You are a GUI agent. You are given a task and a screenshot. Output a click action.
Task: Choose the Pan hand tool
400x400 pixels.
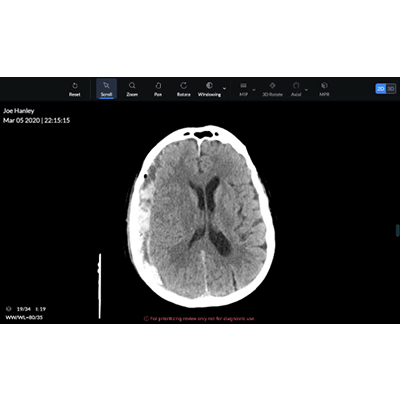tap(158, 89)
